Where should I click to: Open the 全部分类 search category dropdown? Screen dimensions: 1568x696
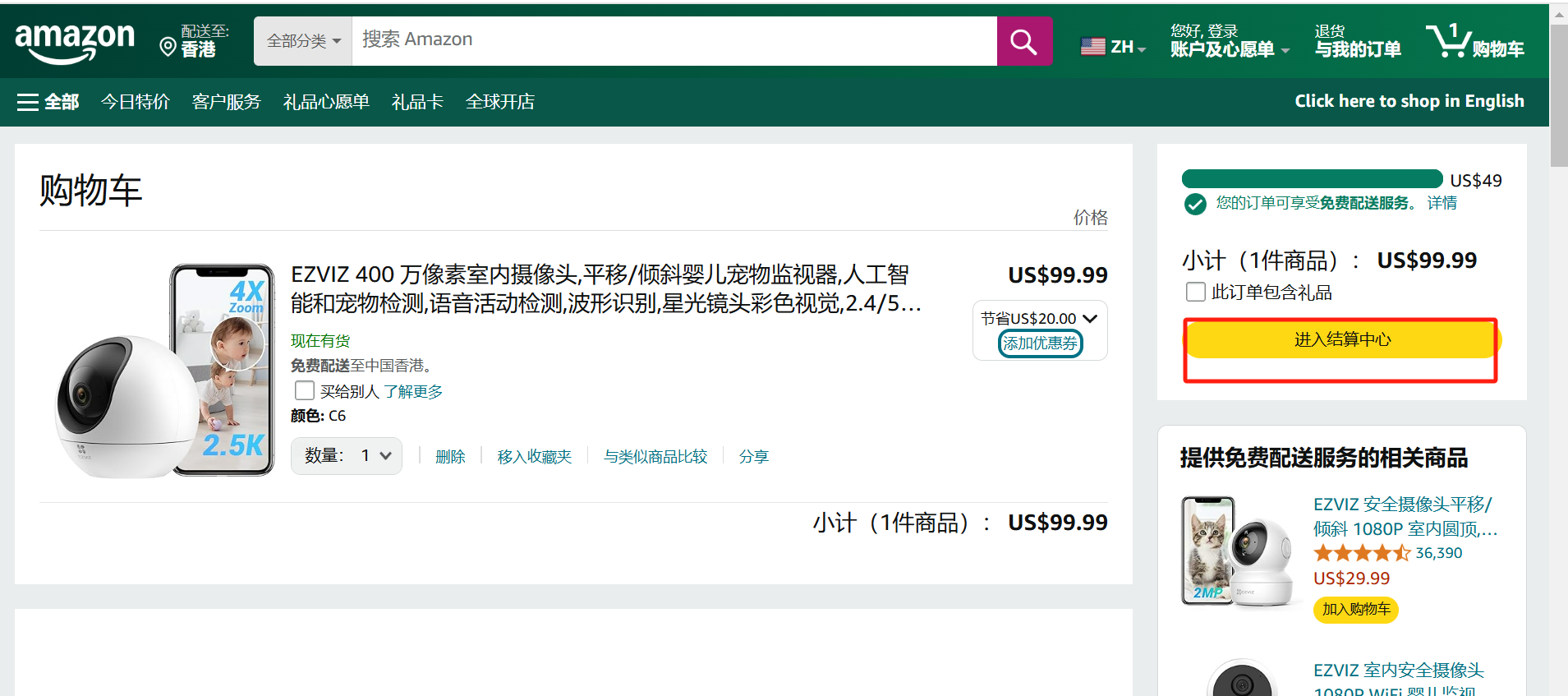click(x=303, y=41)
